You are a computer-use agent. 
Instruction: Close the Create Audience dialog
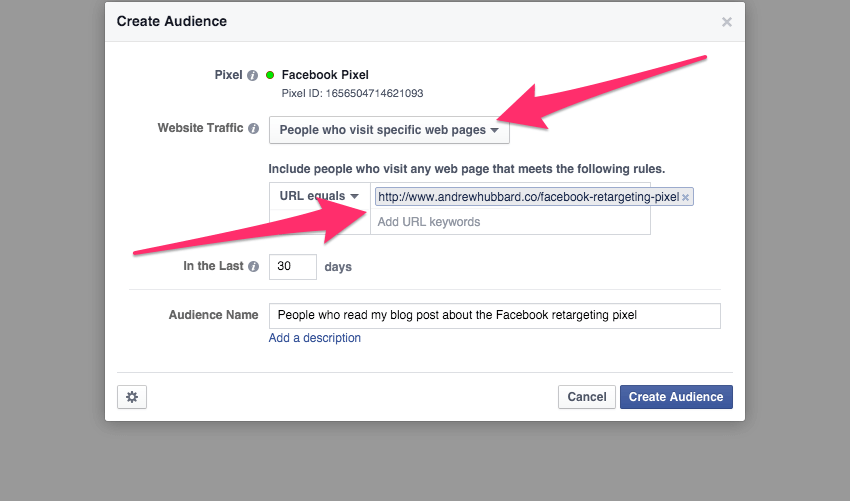coord(727,22)
